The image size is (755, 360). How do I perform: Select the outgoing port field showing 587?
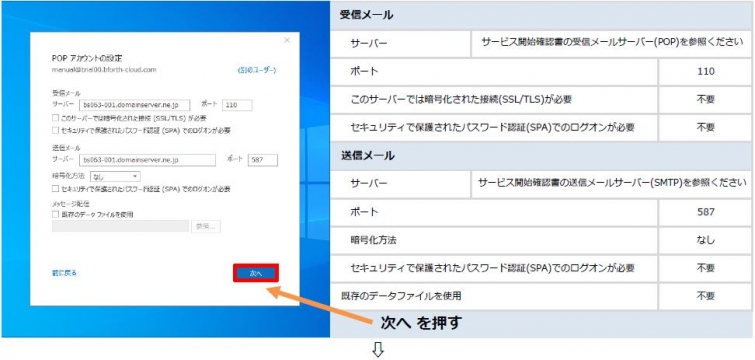pyautogui.click(x=263, y=160)
